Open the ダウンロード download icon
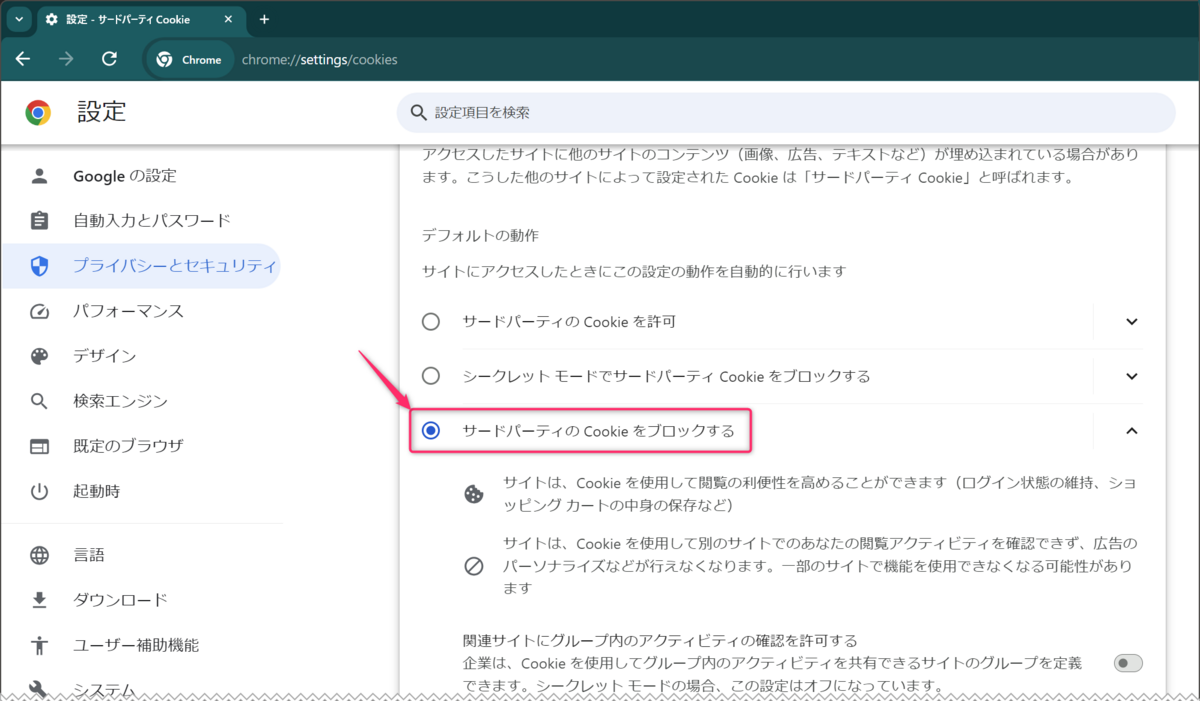Screen dimensions: 1200x701 pos(39,600)
